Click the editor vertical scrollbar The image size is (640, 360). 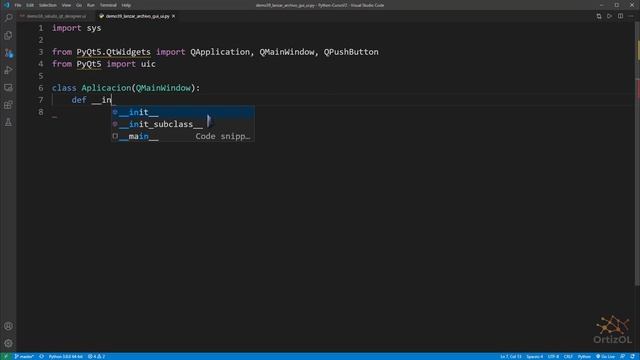[637, 155]
